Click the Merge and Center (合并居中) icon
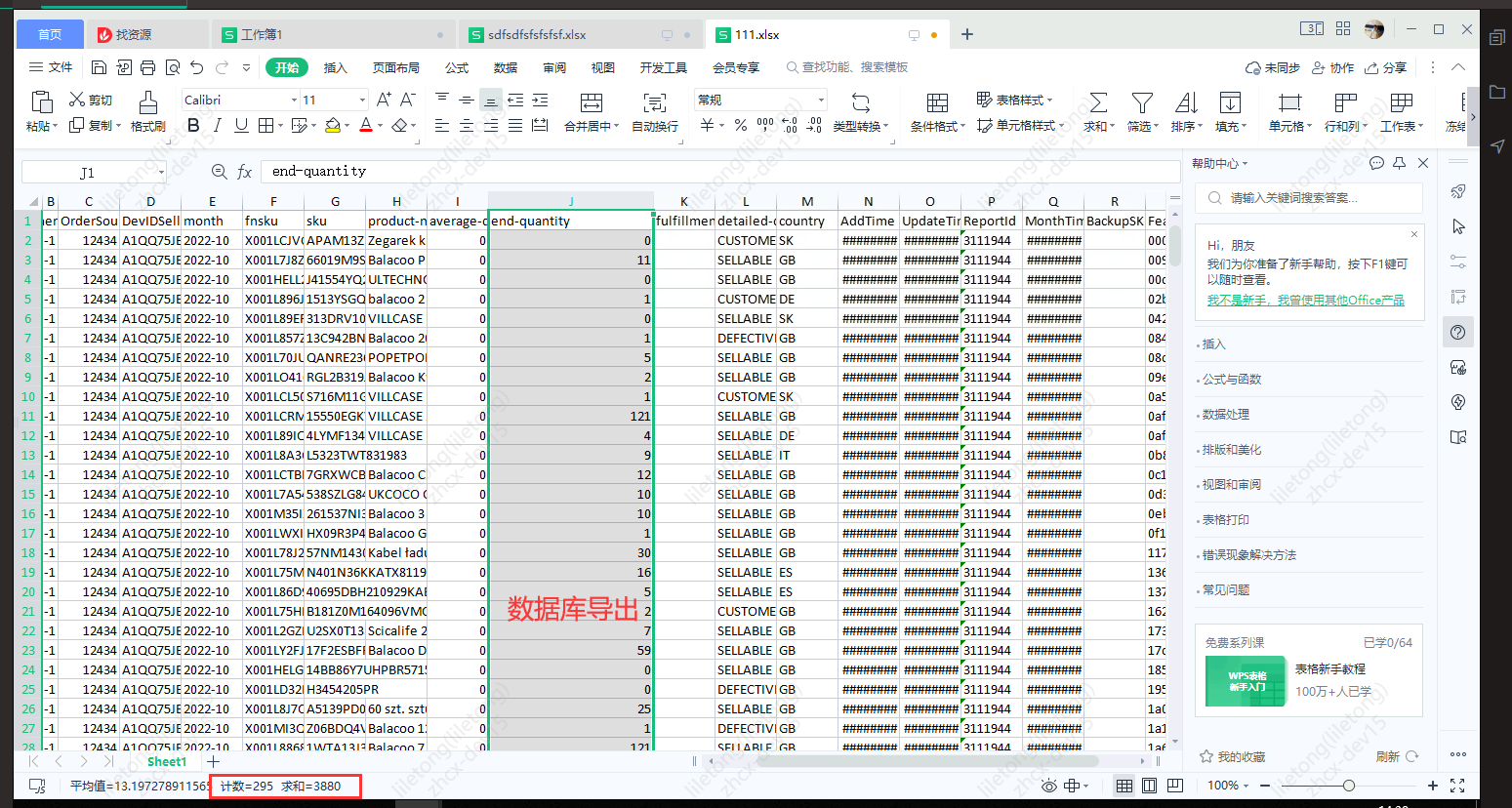Viewport: 1512px width, 808px height. click(x=591, y=102)
